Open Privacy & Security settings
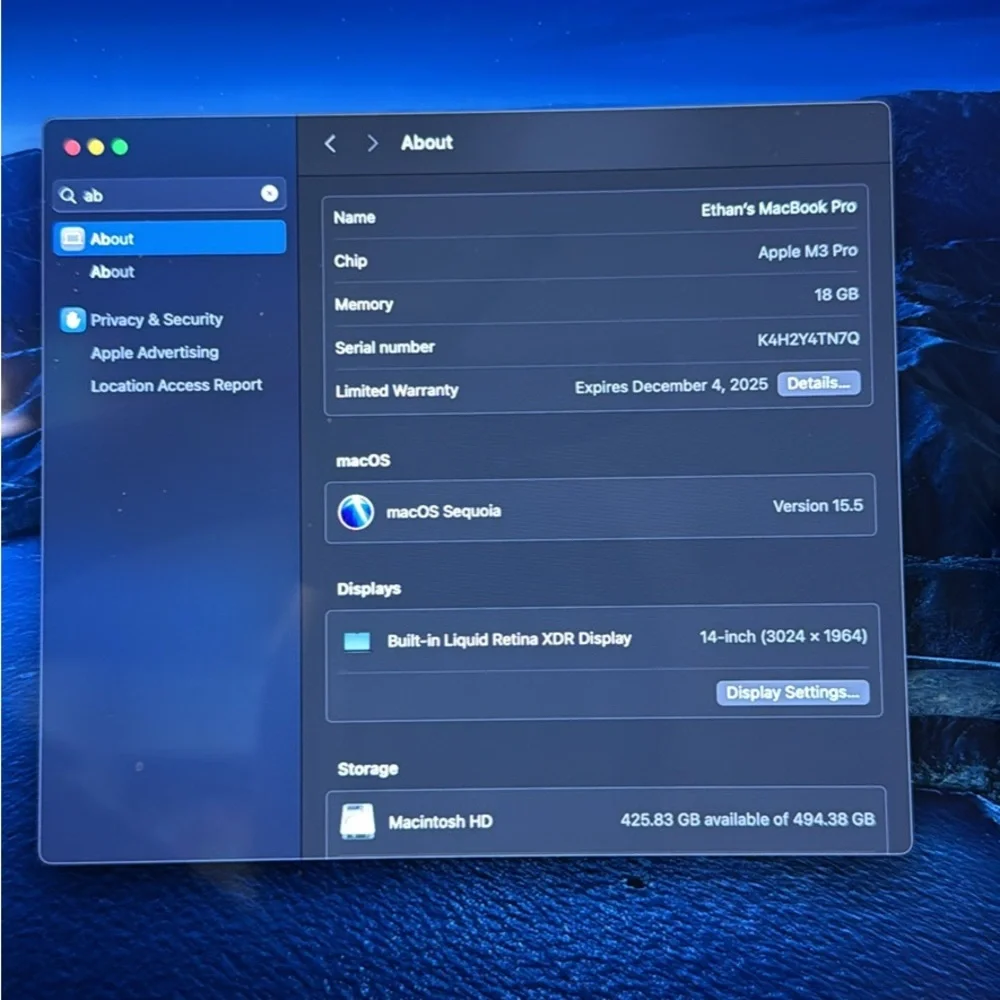Screen dimensions: 1000x1000 156,320
